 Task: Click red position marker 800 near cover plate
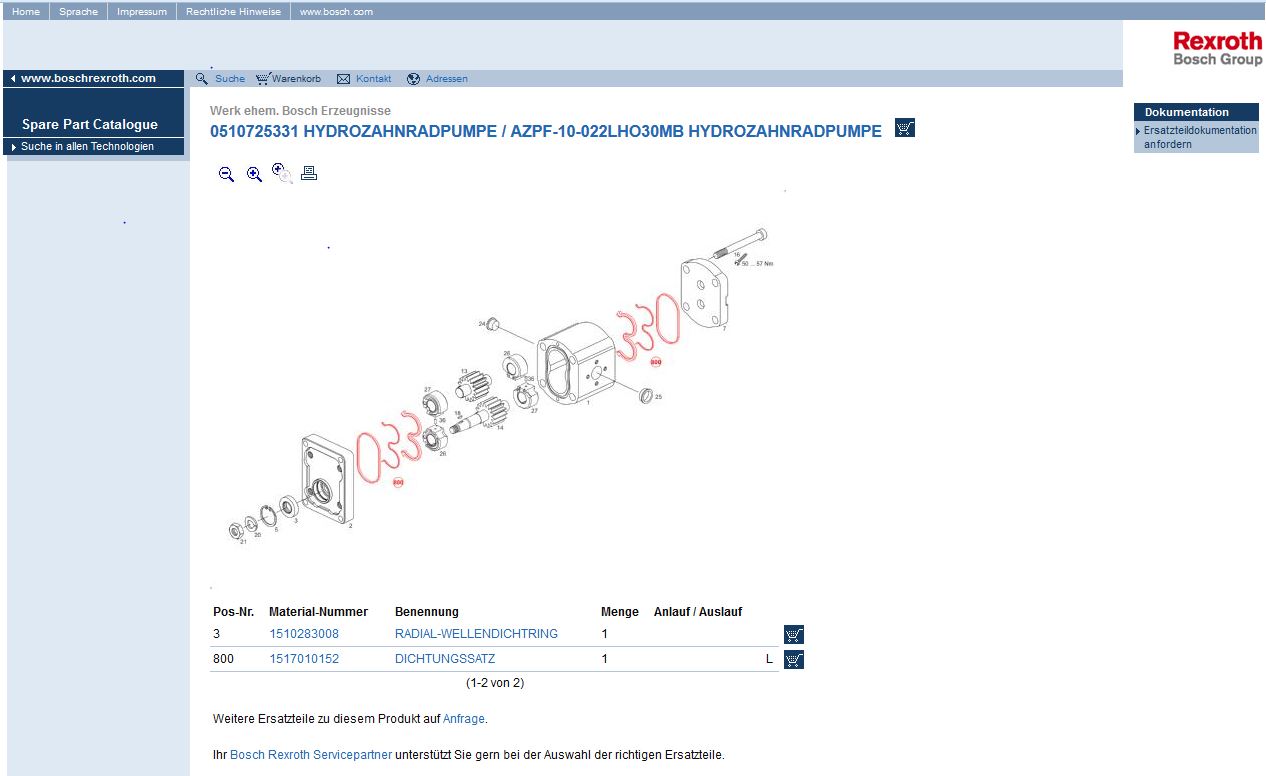(x=656, y=361)
